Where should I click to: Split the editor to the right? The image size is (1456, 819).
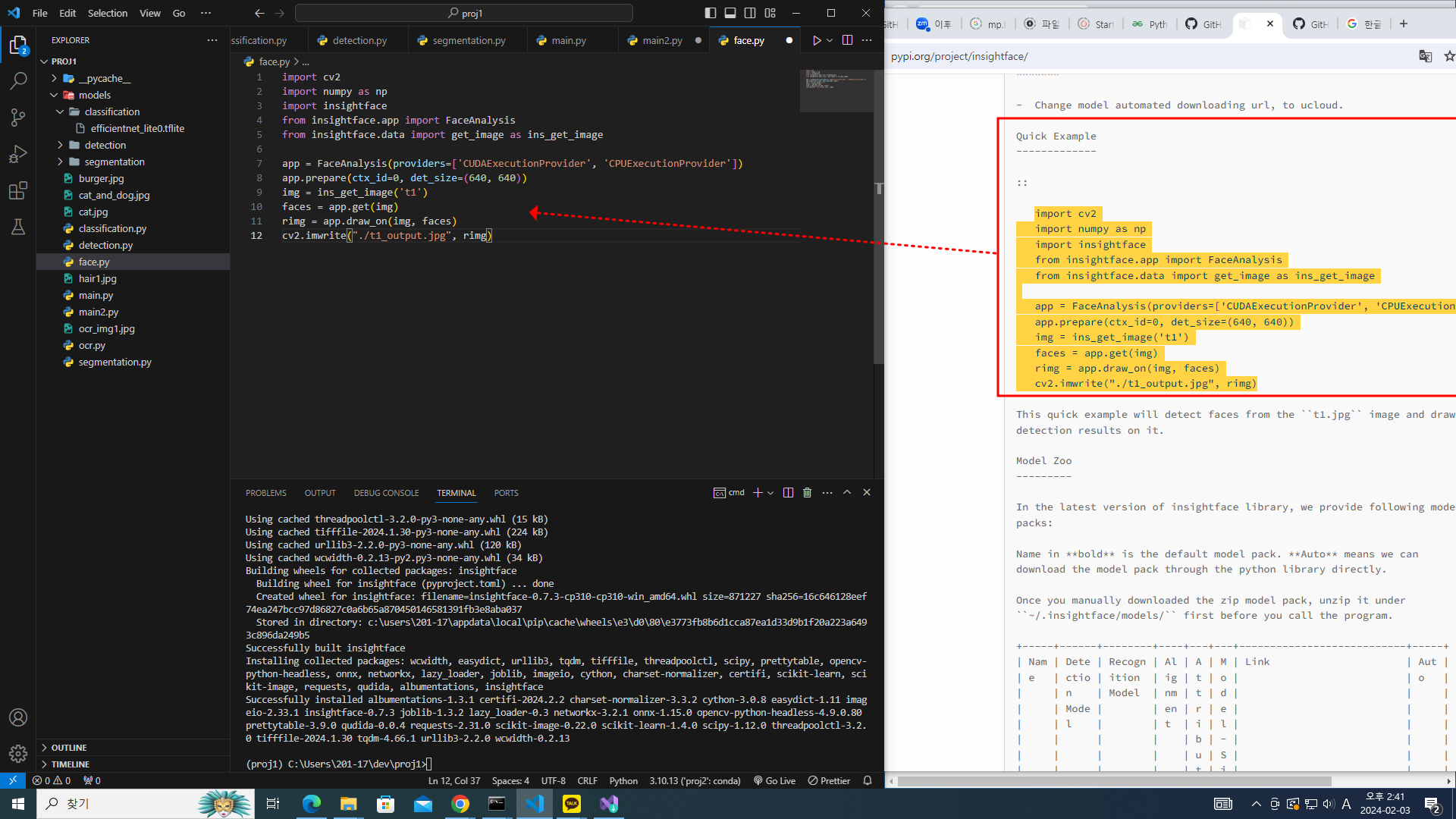(847, 40)
